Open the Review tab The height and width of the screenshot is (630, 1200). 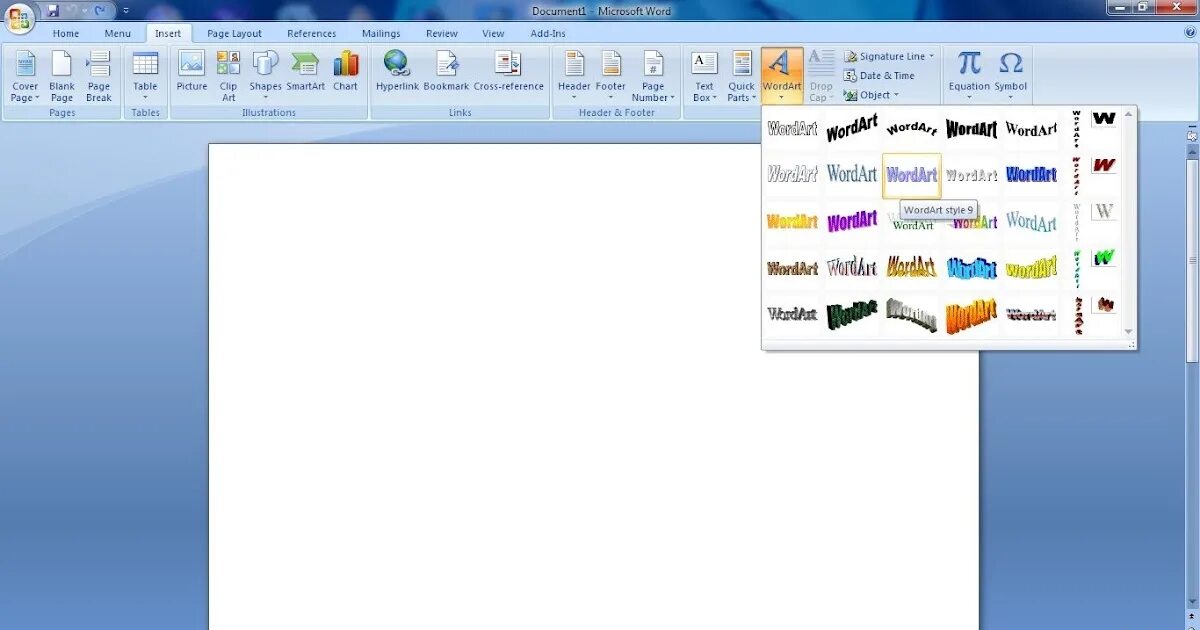tap(442, 33)
